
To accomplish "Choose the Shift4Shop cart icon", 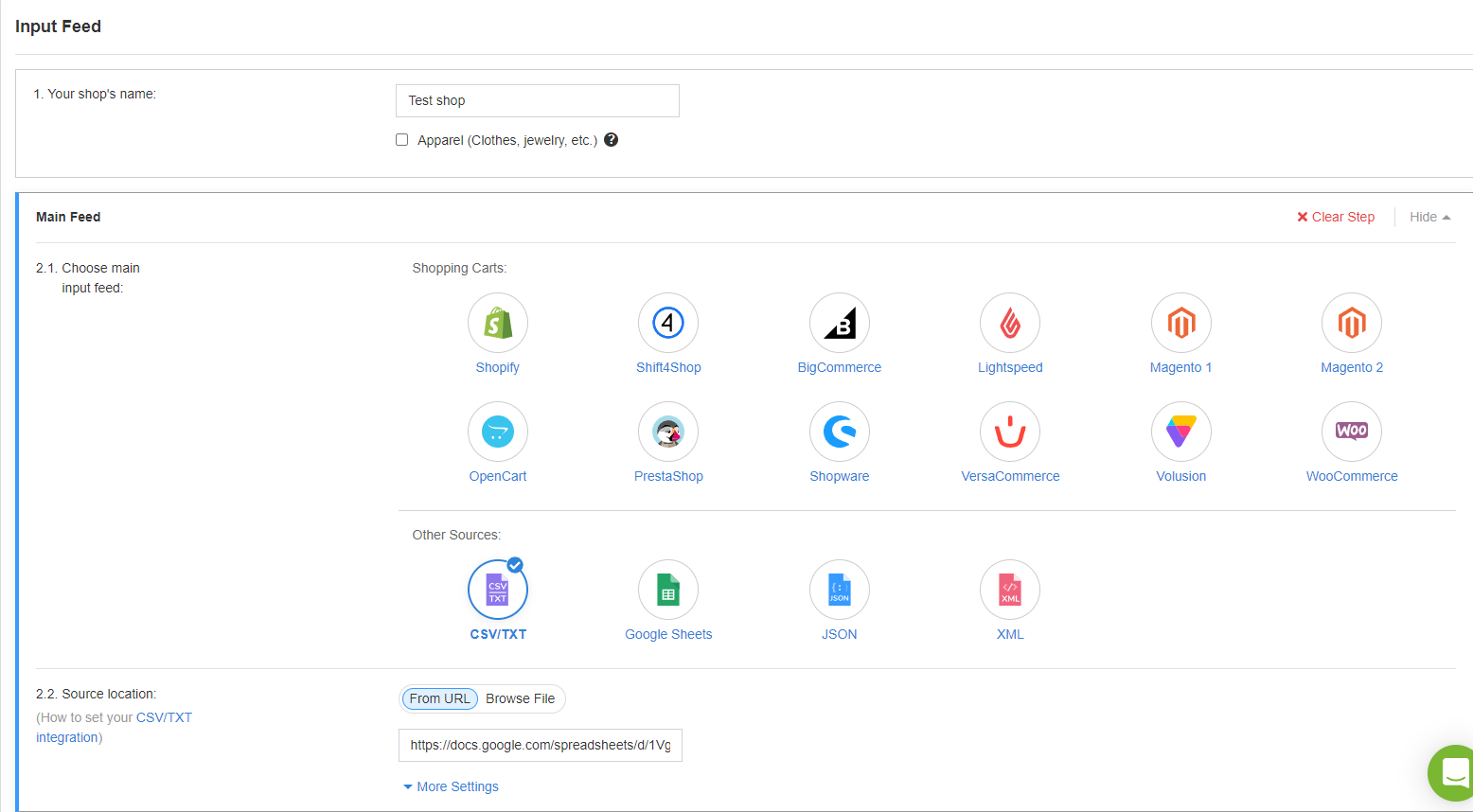I will [668, 323].
